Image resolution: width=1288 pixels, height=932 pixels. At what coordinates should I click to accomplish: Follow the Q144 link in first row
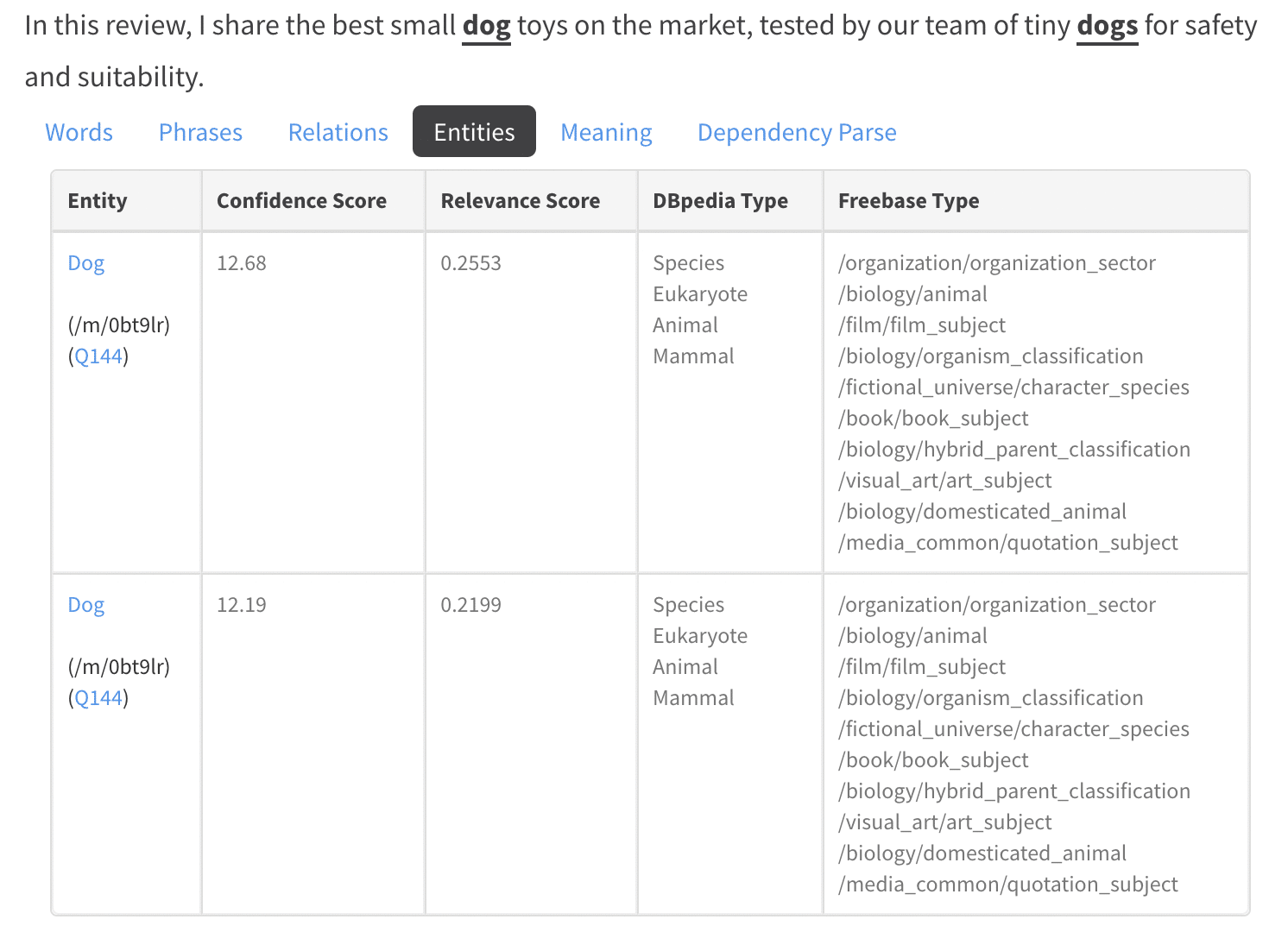coord(98,356)
